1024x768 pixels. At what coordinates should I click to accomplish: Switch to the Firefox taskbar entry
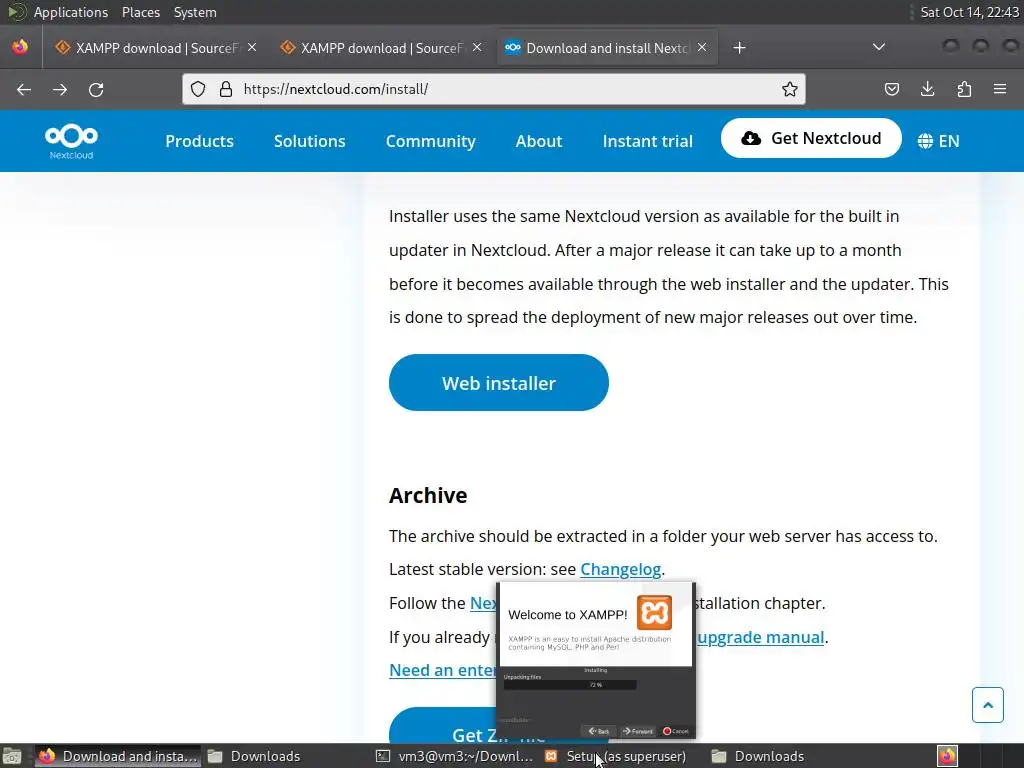click(118, 756)
